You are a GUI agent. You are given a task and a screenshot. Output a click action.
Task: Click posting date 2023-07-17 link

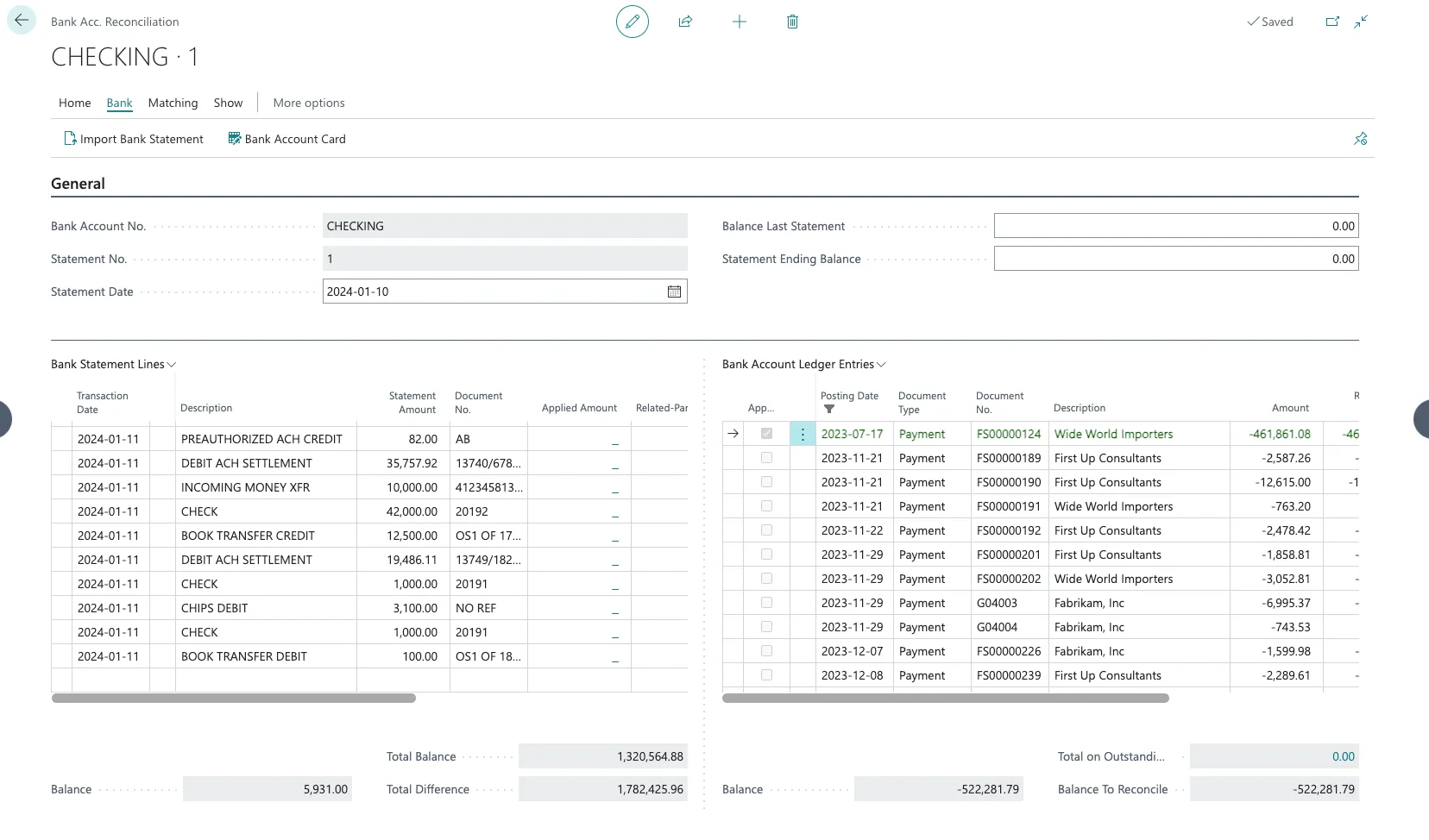click(852, 434)
